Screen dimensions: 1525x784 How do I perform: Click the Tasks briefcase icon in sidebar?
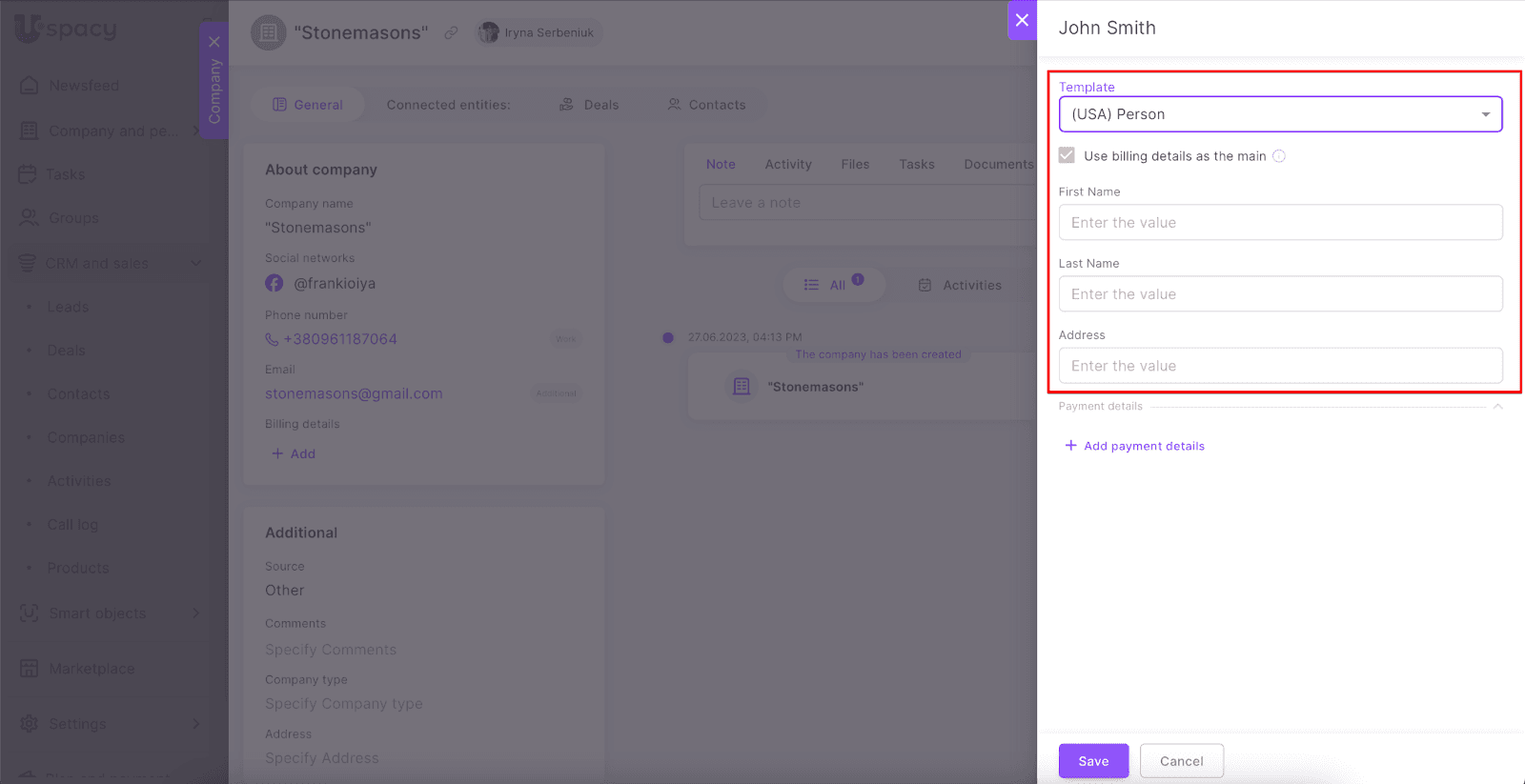click(27, 174)
